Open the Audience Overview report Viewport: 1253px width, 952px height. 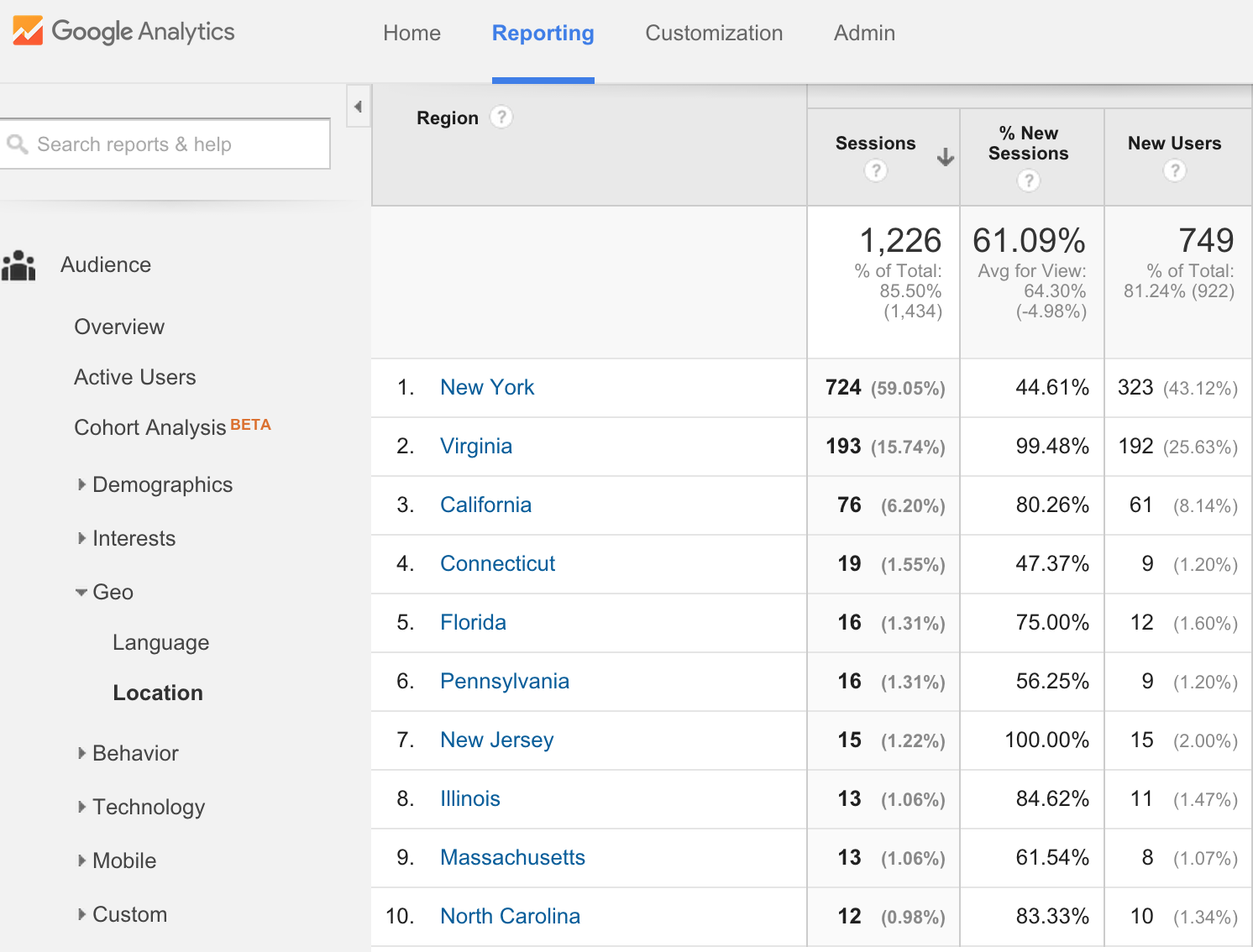point(119,327)
